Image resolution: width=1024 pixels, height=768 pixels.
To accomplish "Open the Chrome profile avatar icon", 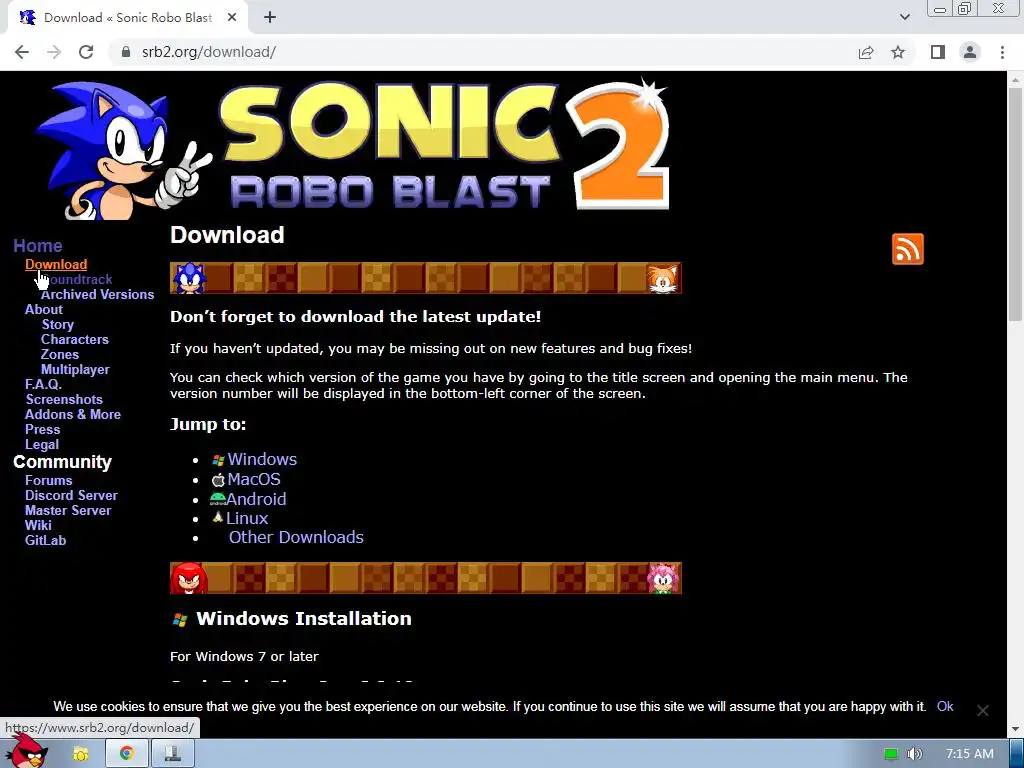I will [x=970, y=52].
